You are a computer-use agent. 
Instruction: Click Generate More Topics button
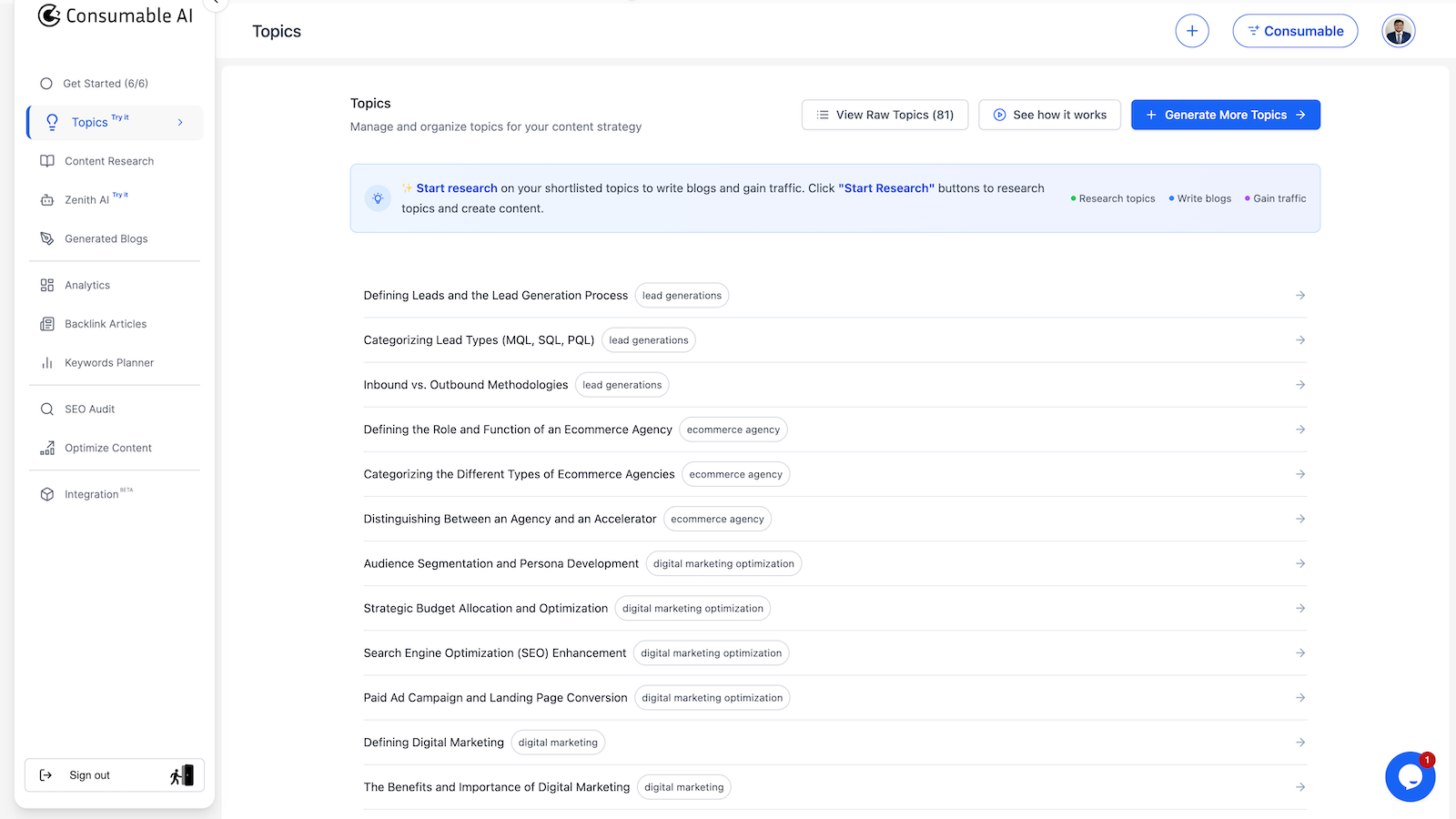[x=1225, y=116]
